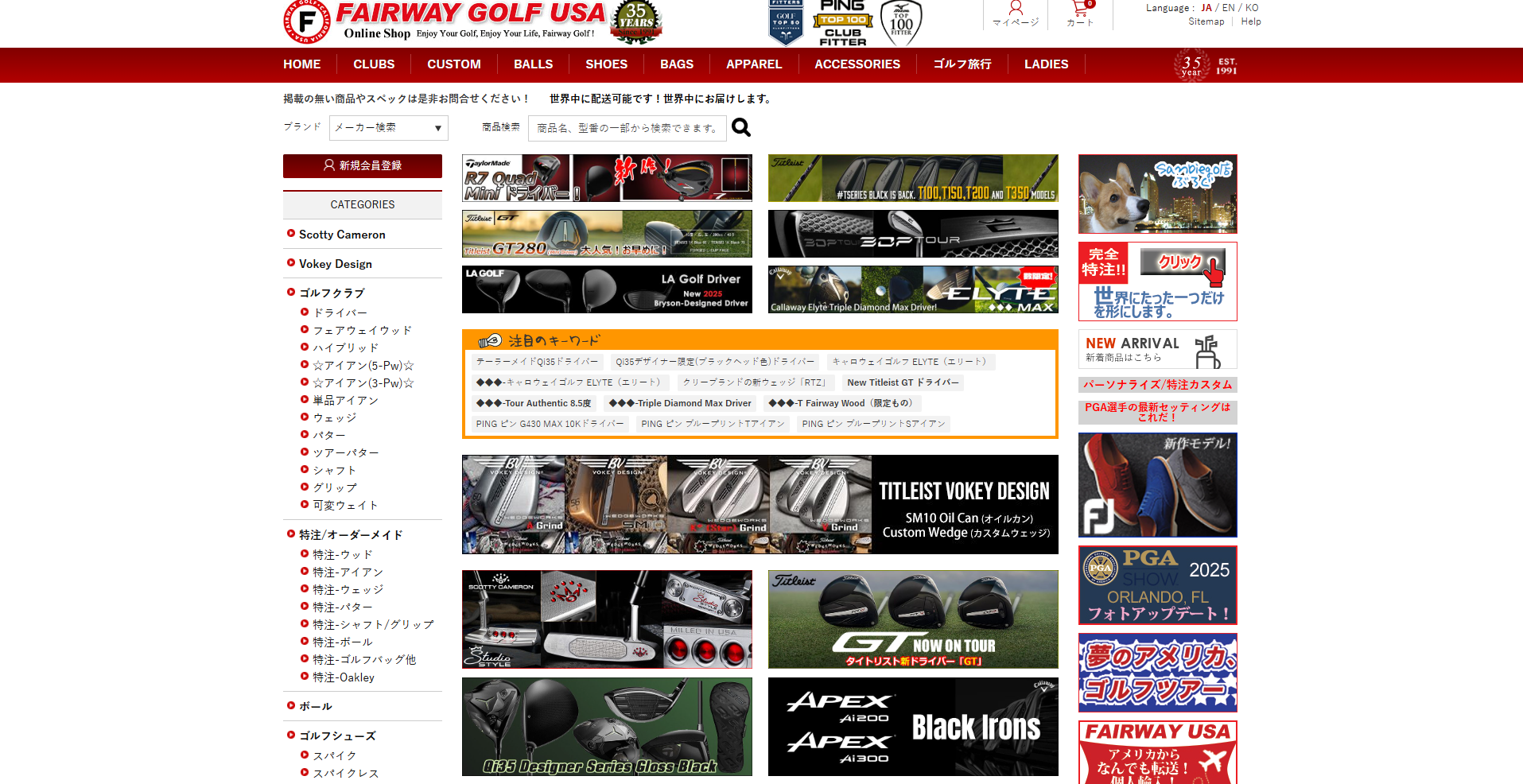Screen dimensions: 1523x784
Task: Click the 新規会員登録 registration button
Action: click(363, 165)
